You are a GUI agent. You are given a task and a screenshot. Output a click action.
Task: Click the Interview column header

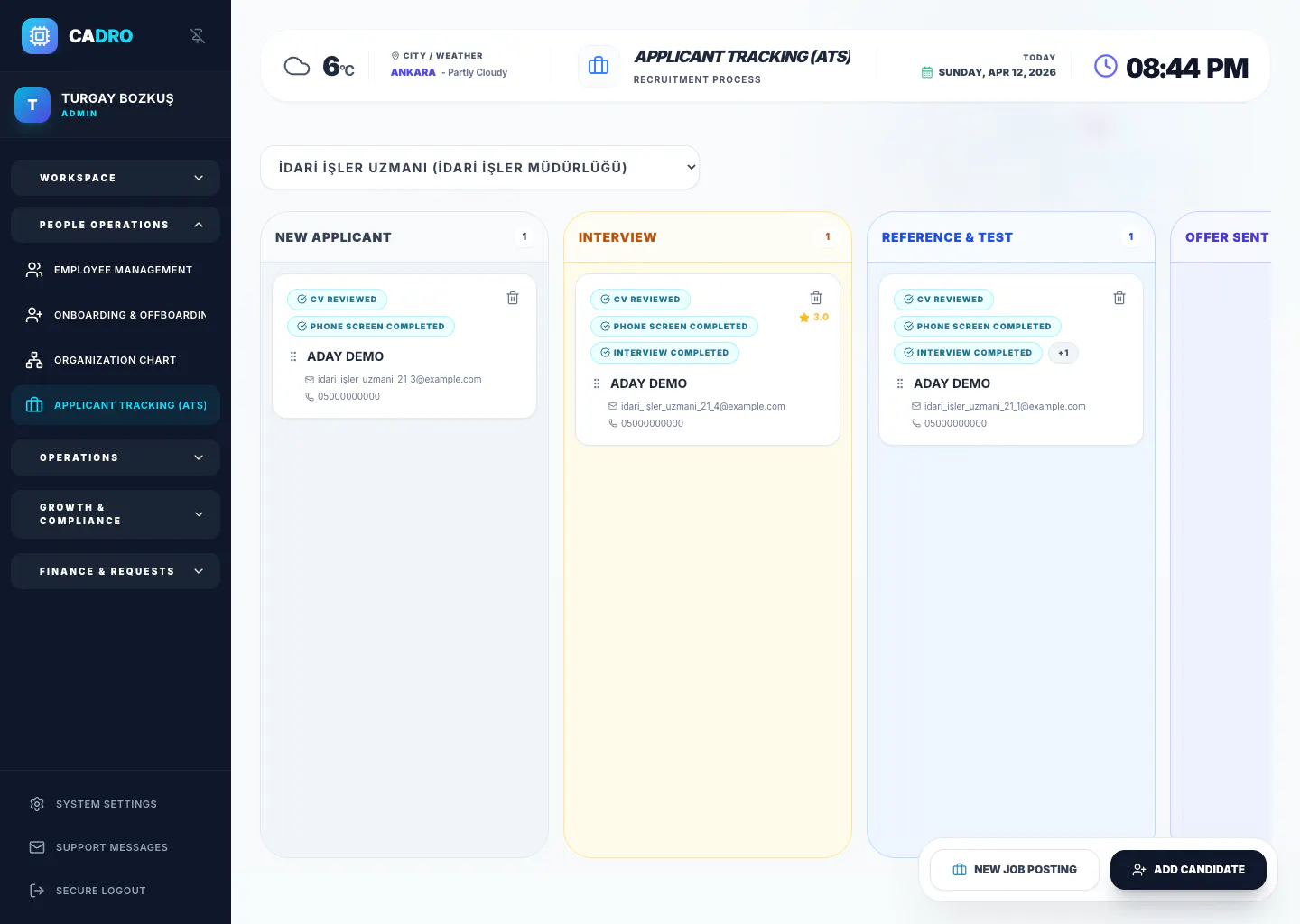(708, 237)
